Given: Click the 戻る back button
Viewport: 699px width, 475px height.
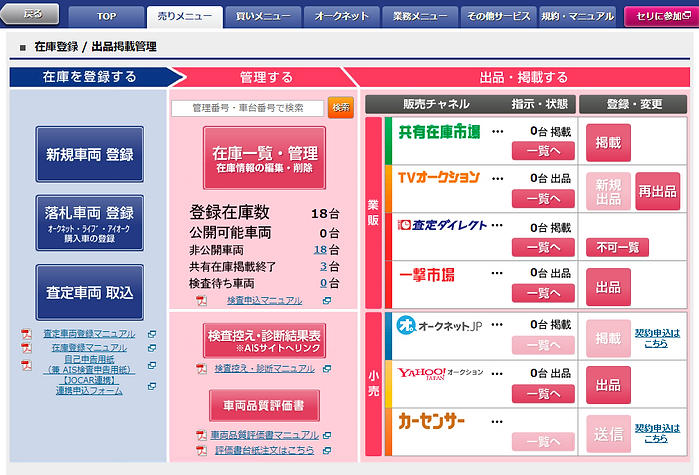Looking at the screenshot, I should [30, 14].
